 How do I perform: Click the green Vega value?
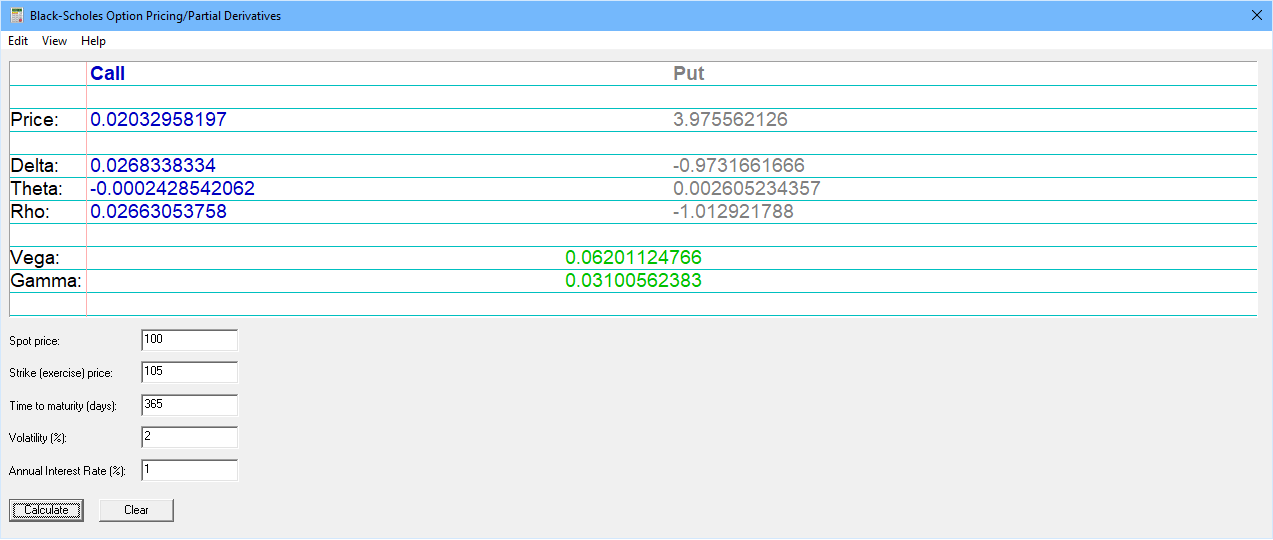[x=633, y=258]
